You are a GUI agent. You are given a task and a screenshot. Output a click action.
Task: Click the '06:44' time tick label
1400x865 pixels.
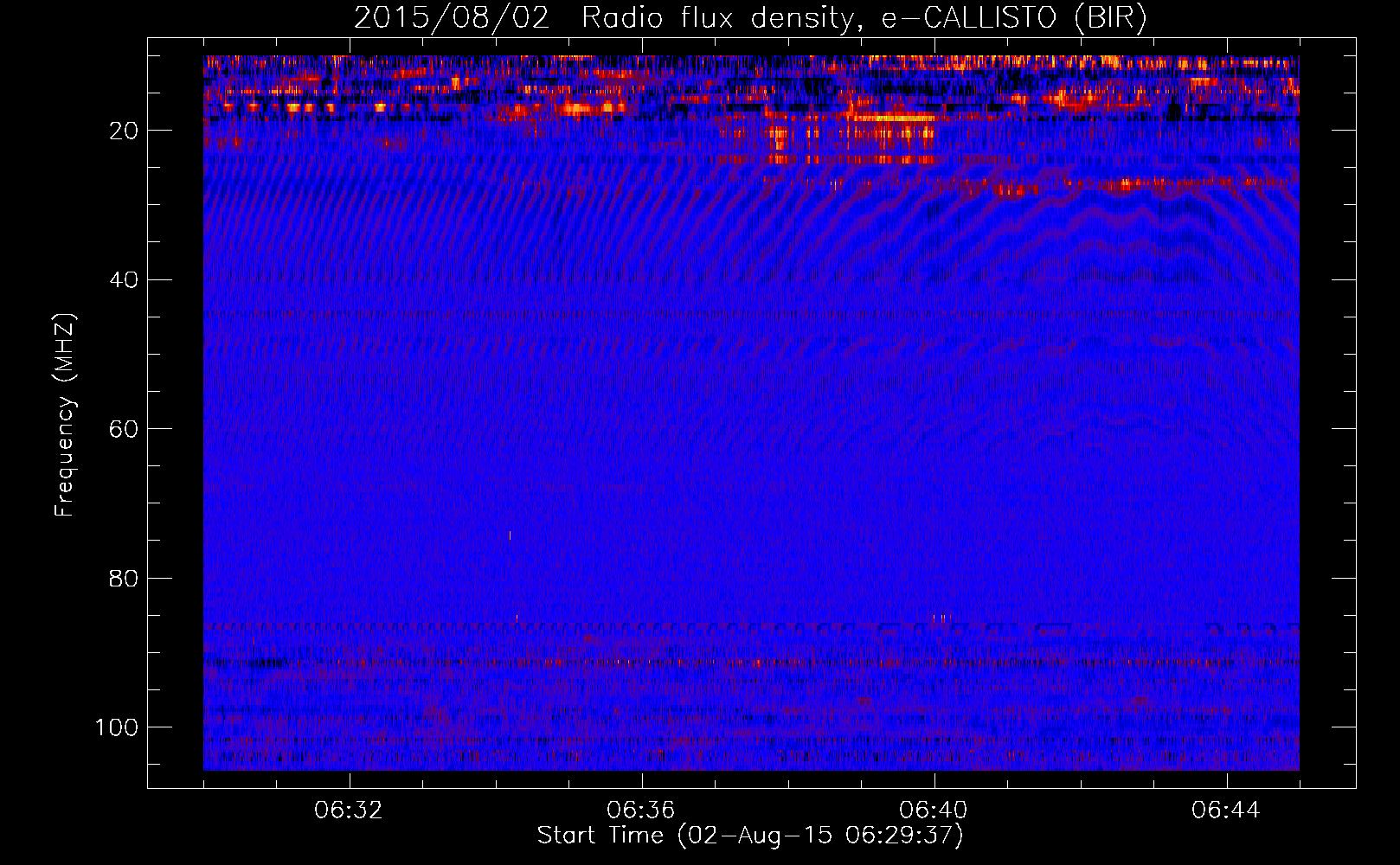pyautogui.click(x=1226, y=811)
